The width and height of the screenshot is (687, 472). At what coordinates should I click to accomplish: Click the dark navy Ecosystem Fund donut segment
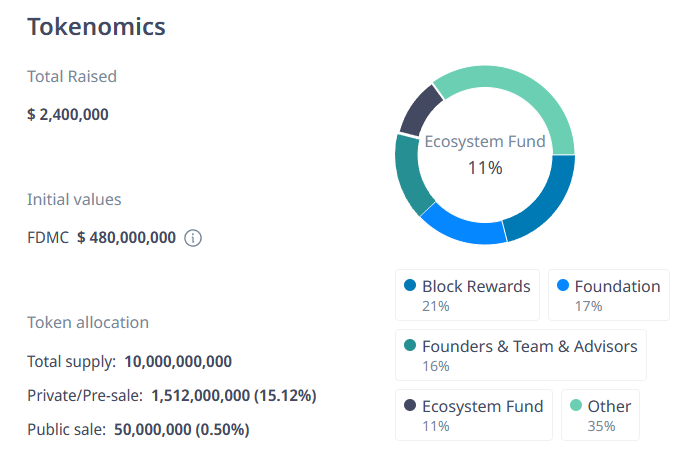(x=422, y=111)
